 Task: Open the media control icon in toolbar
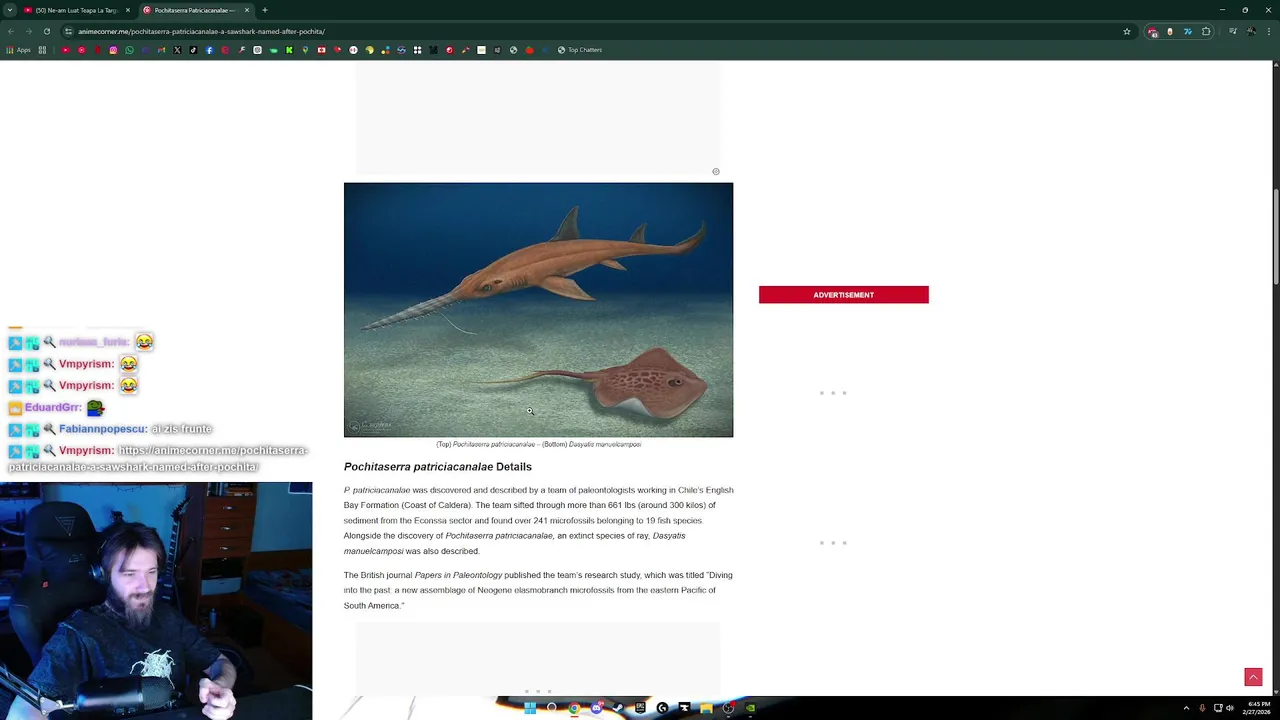pyautogui.click(x=1233, y=31)
